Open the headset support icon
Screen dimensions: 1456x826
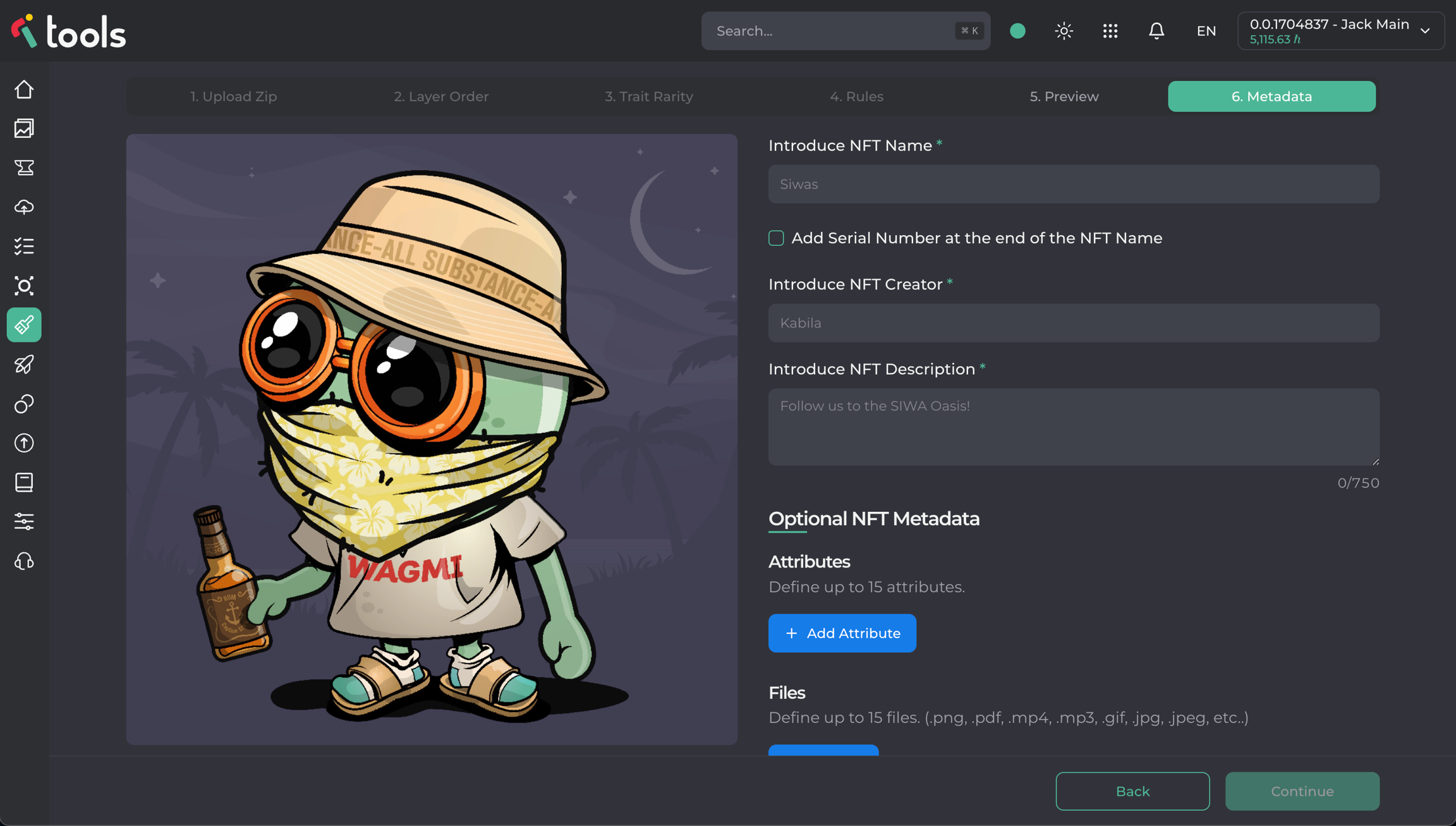pos(24,561)
